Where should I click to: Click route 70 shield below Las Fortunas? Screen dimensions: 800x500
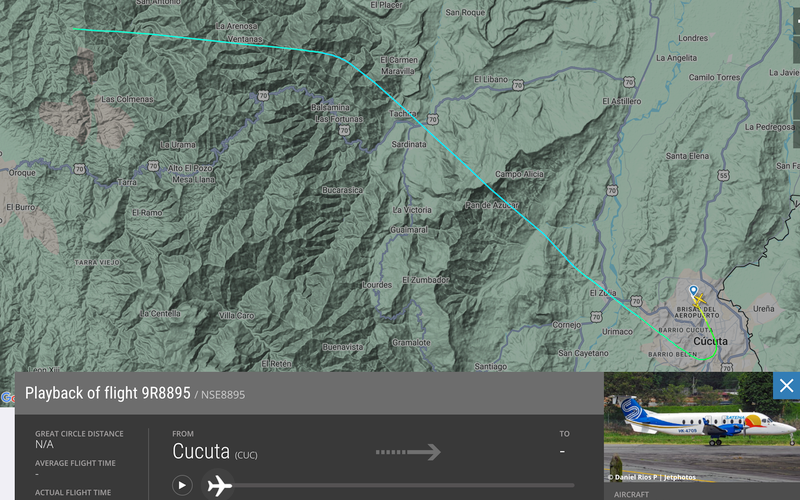coord(344,131)
